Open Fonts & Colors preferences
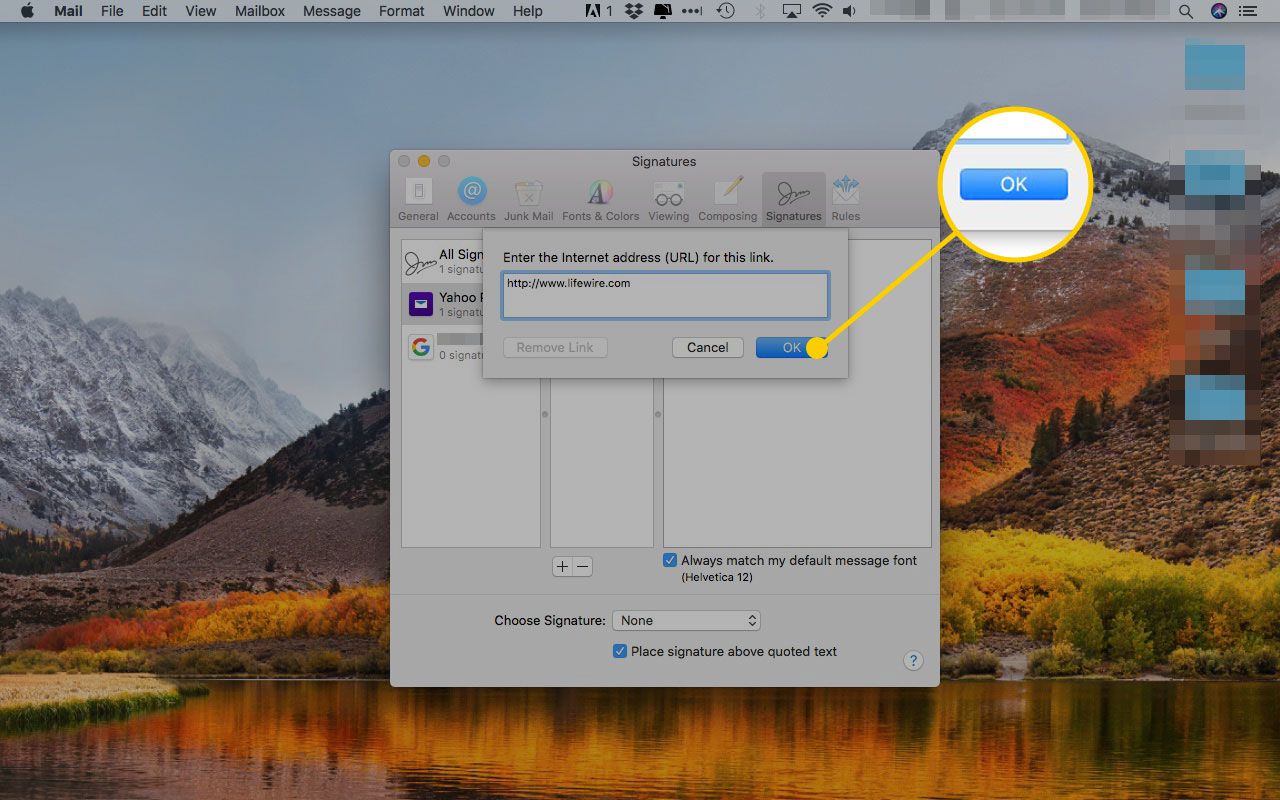Viewport: 1280px width, 800px height. [x=600, y=199]
